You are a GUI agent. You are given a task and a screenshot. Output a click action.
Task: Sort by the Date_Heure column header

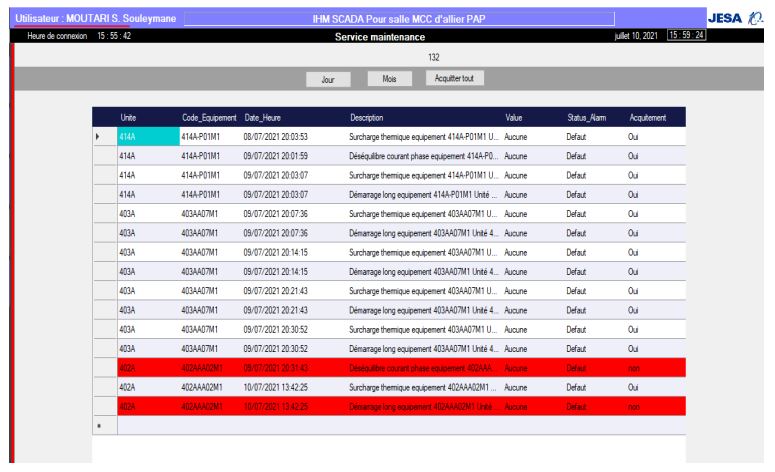click(264, 117)
